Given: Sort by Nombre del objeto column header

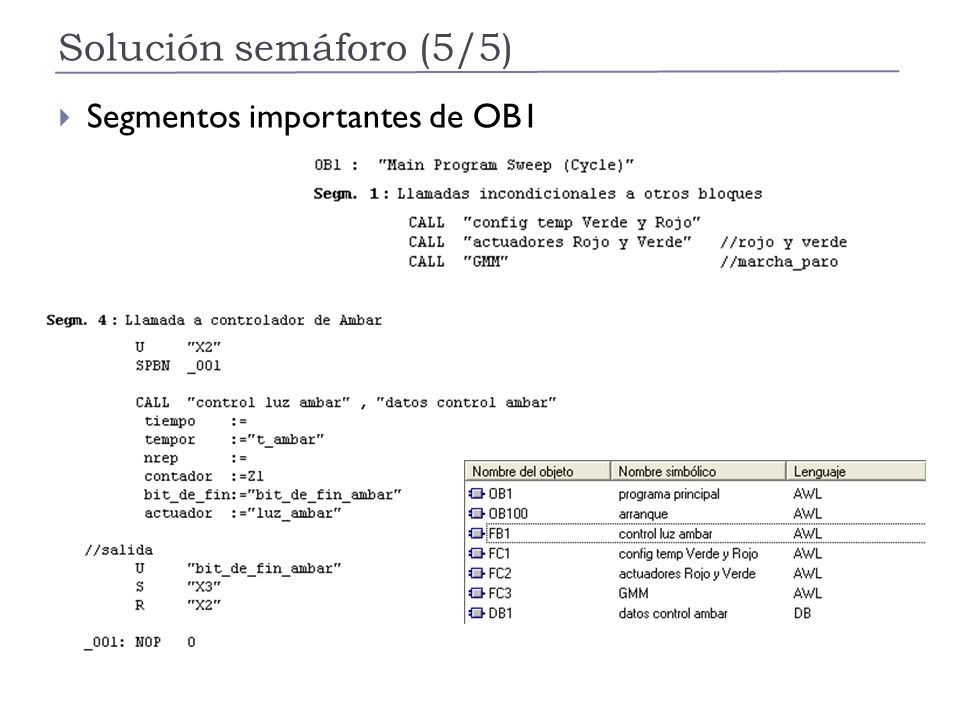Looking at the screenshot, I should pyautogui.click(x=538, y=471).
